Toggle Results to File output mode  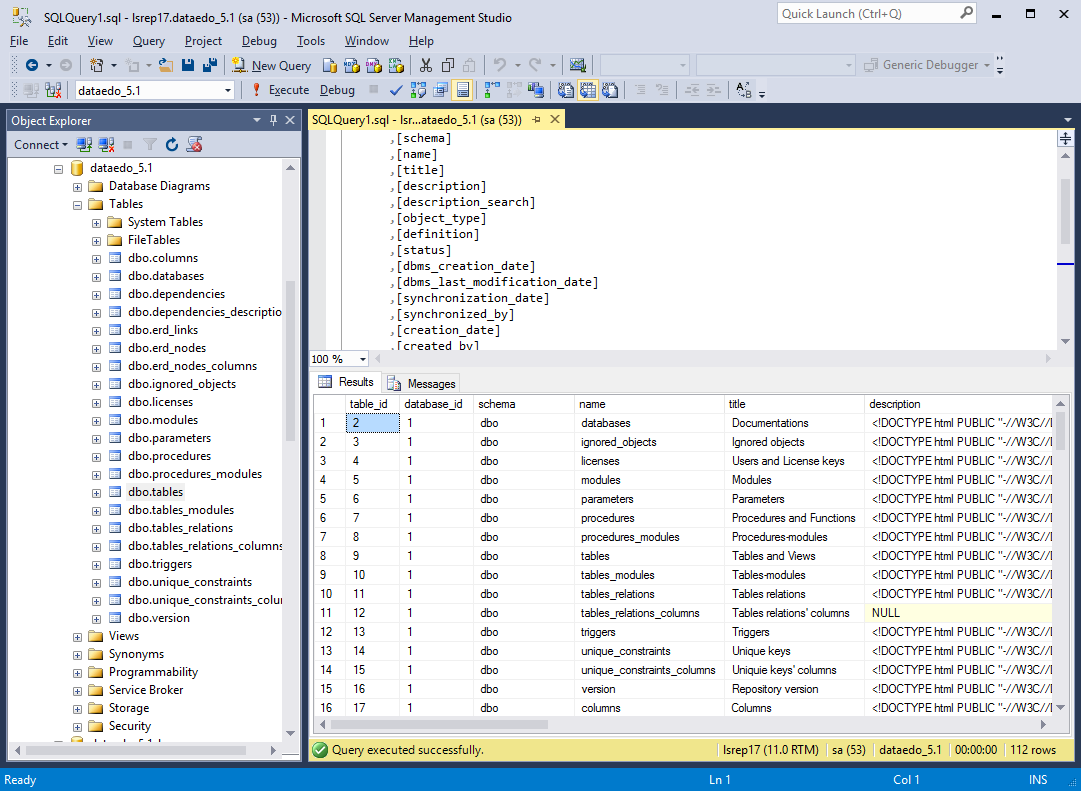tap(610, 90)
